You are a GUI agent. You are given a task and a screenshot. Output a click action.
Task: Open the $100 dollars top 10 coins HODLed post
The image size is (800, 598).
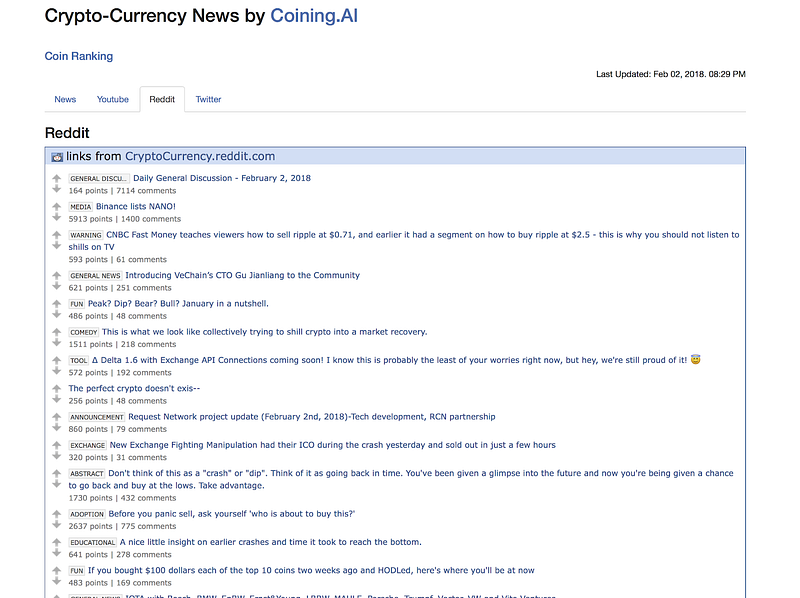[311, 571]
